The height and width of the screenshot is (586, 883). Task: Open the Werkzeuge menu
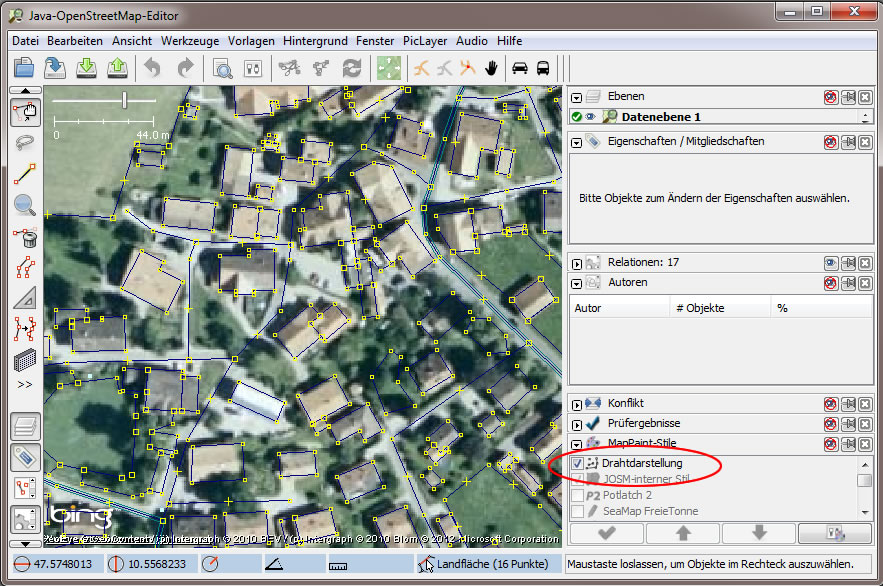click(x=189, y=41)
